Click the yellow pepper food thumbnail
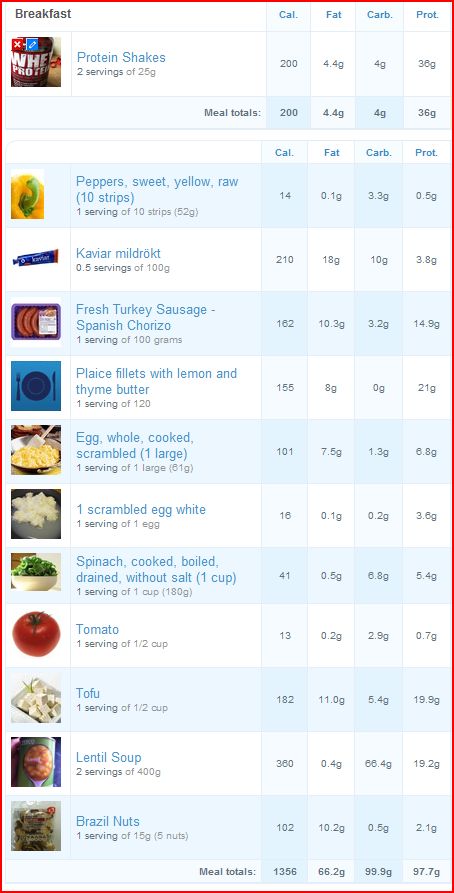This screenshot has height=893, width=454. [x=27, y=194]
